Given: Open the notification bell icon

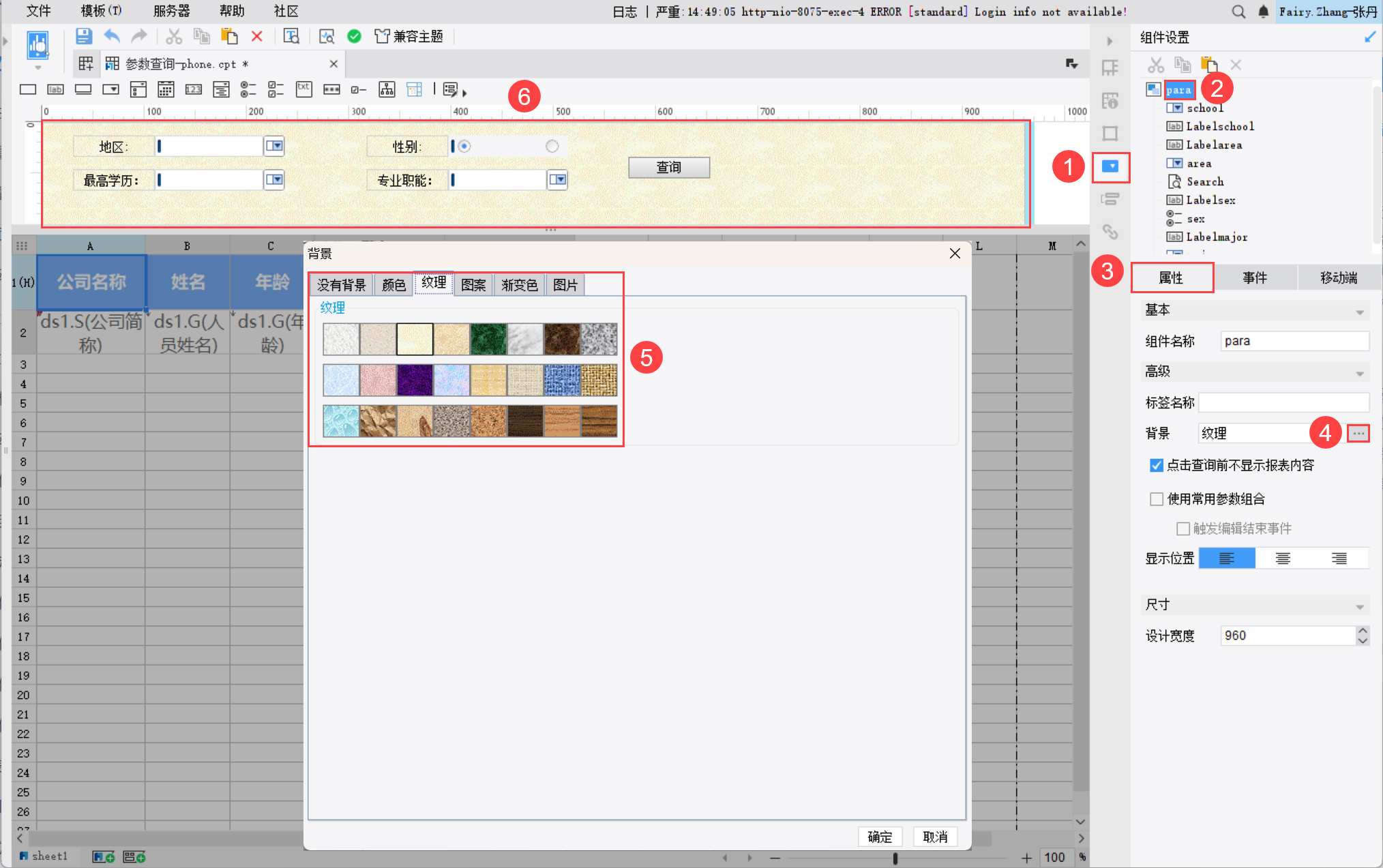Looking at the screenshot, I should pos(1263,12).
